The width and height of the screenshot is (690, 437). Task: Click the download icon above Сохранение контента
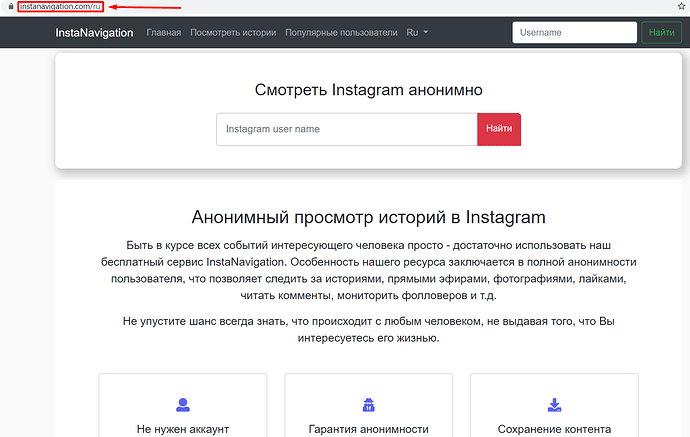pos(554,405)
